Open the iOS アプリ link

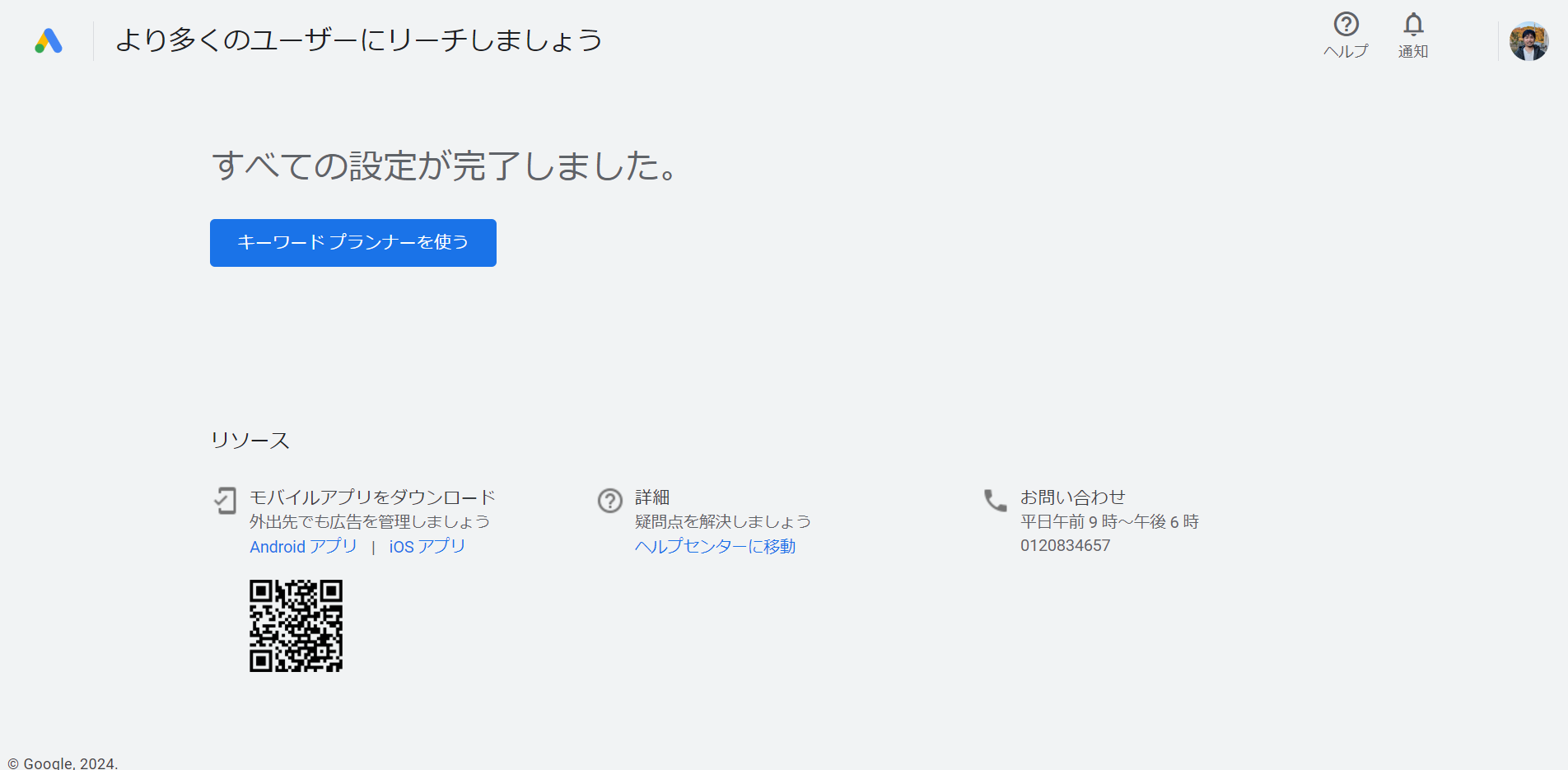(x=427, y=547)
